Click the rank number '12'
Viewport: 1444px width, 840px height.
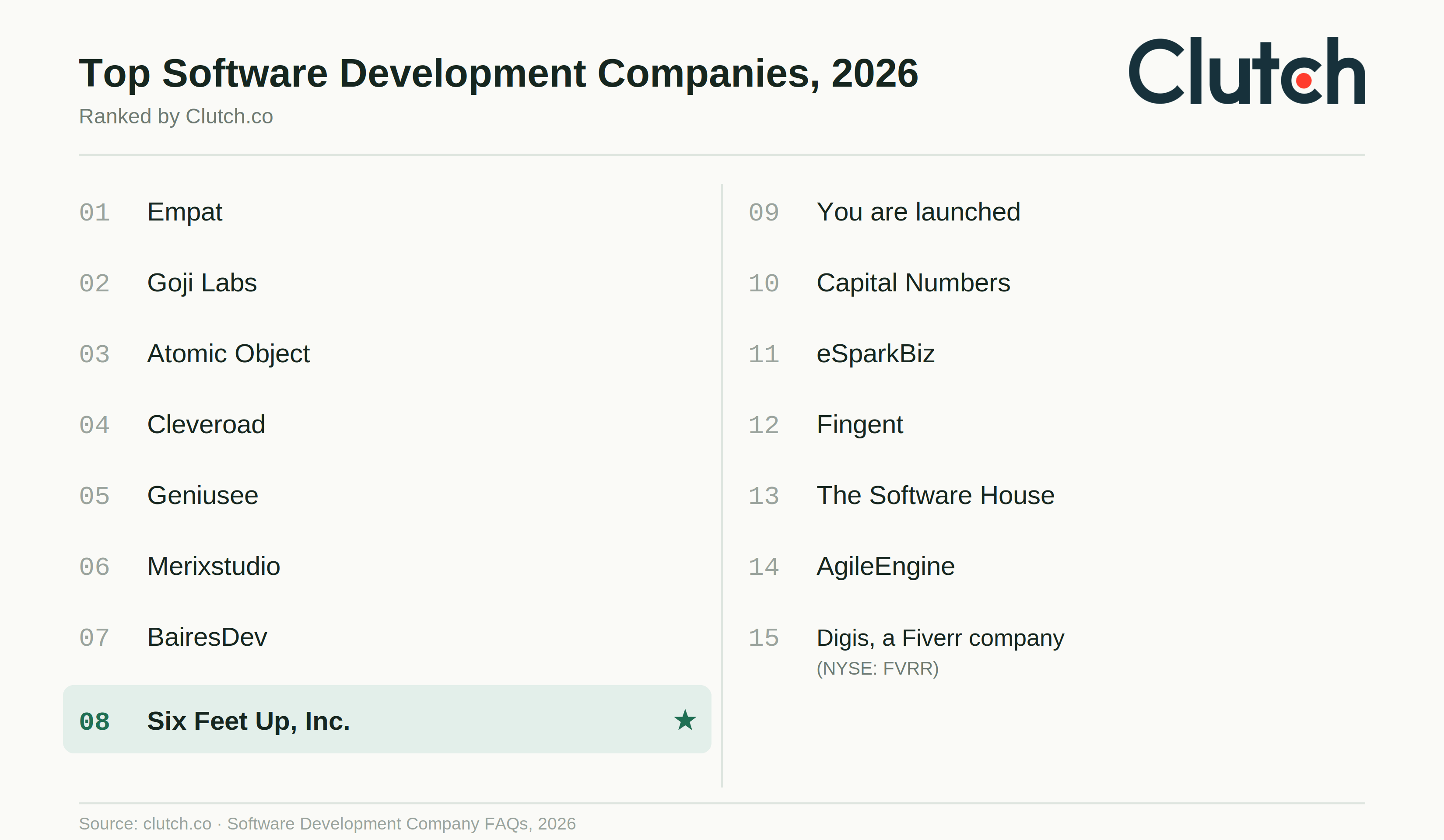[764, 426]
